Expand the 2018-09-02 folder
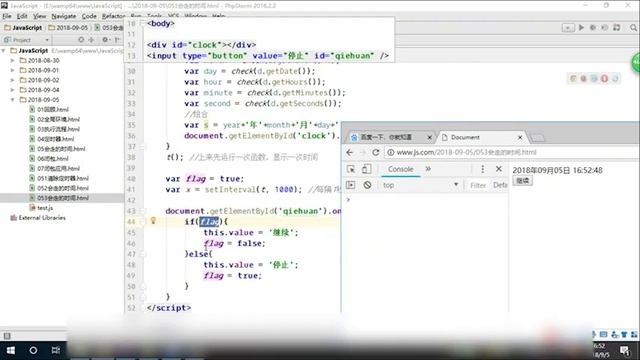 (12, 80)
